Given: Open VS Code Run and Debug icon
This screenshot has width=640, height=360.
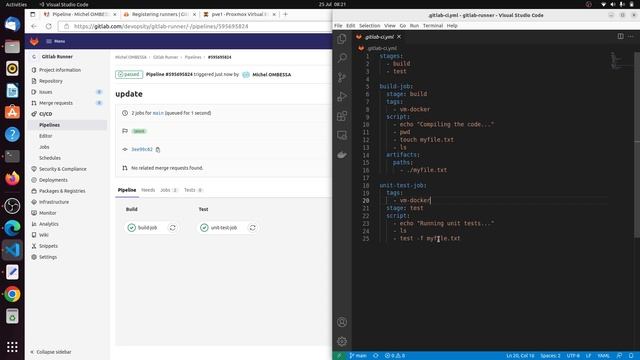Looking at the screenshot, I should click(x=342, y=97).
